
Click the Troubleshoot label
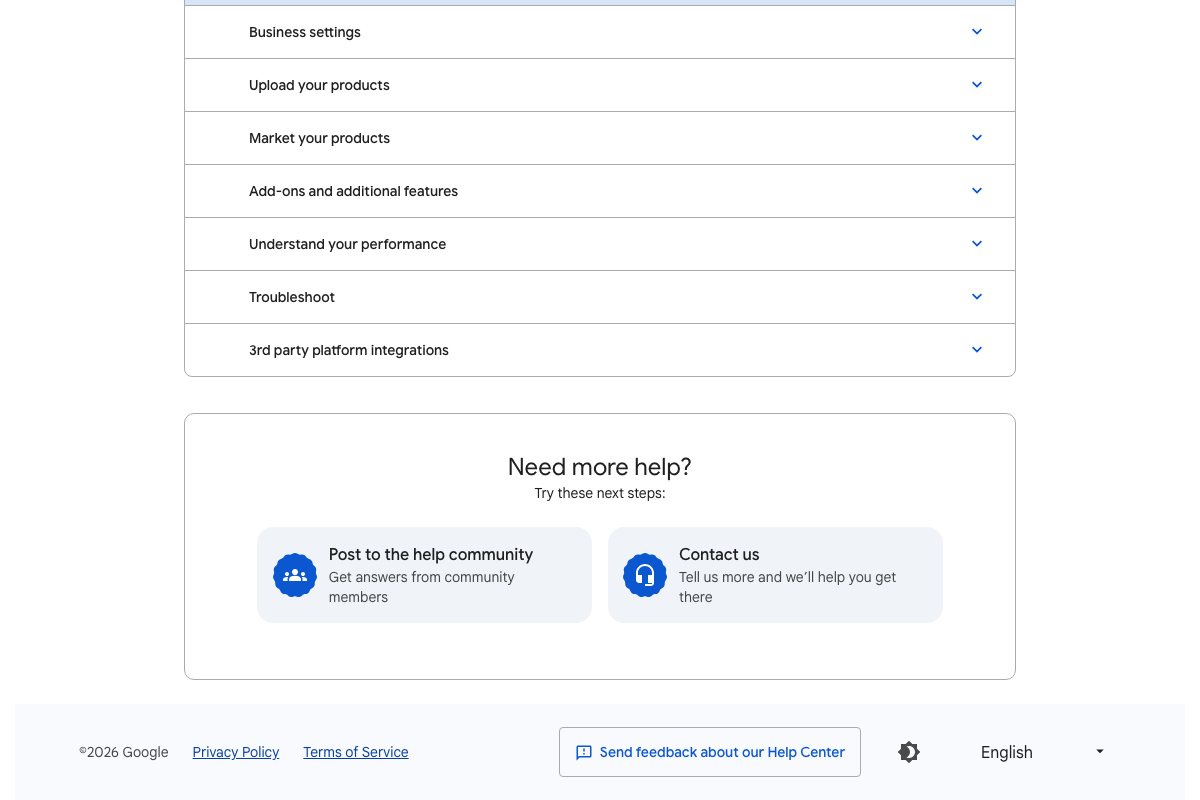[292, 297]
